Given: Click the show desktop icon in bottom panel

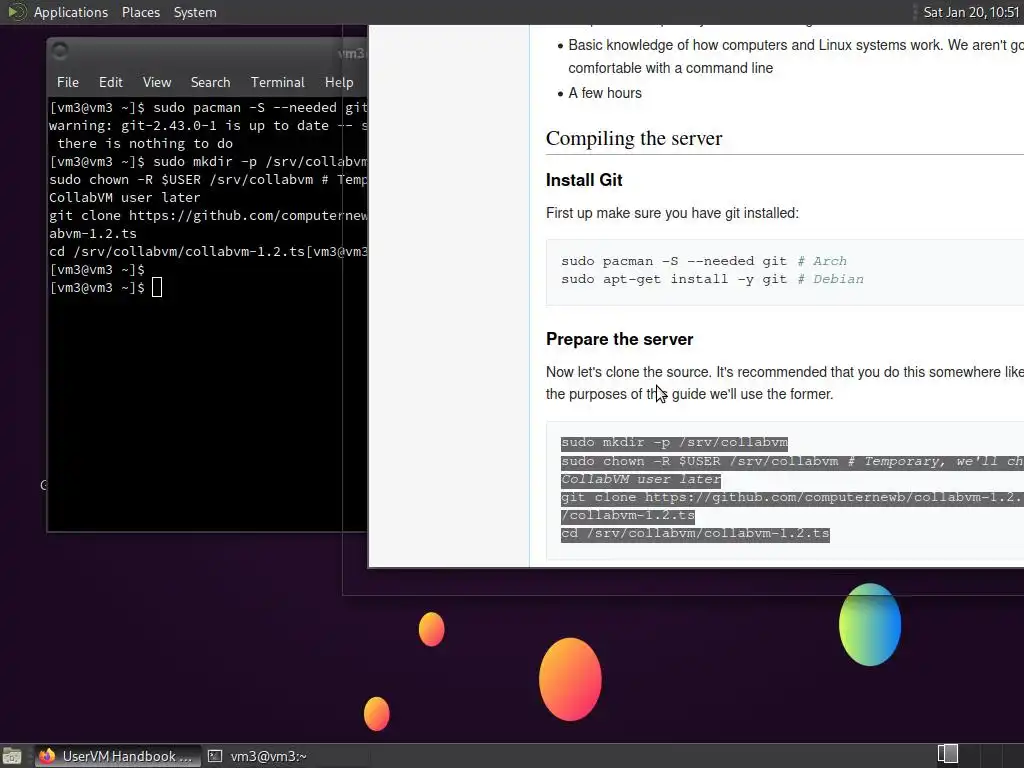Looking at the screenshot, I should pos(12,756).
